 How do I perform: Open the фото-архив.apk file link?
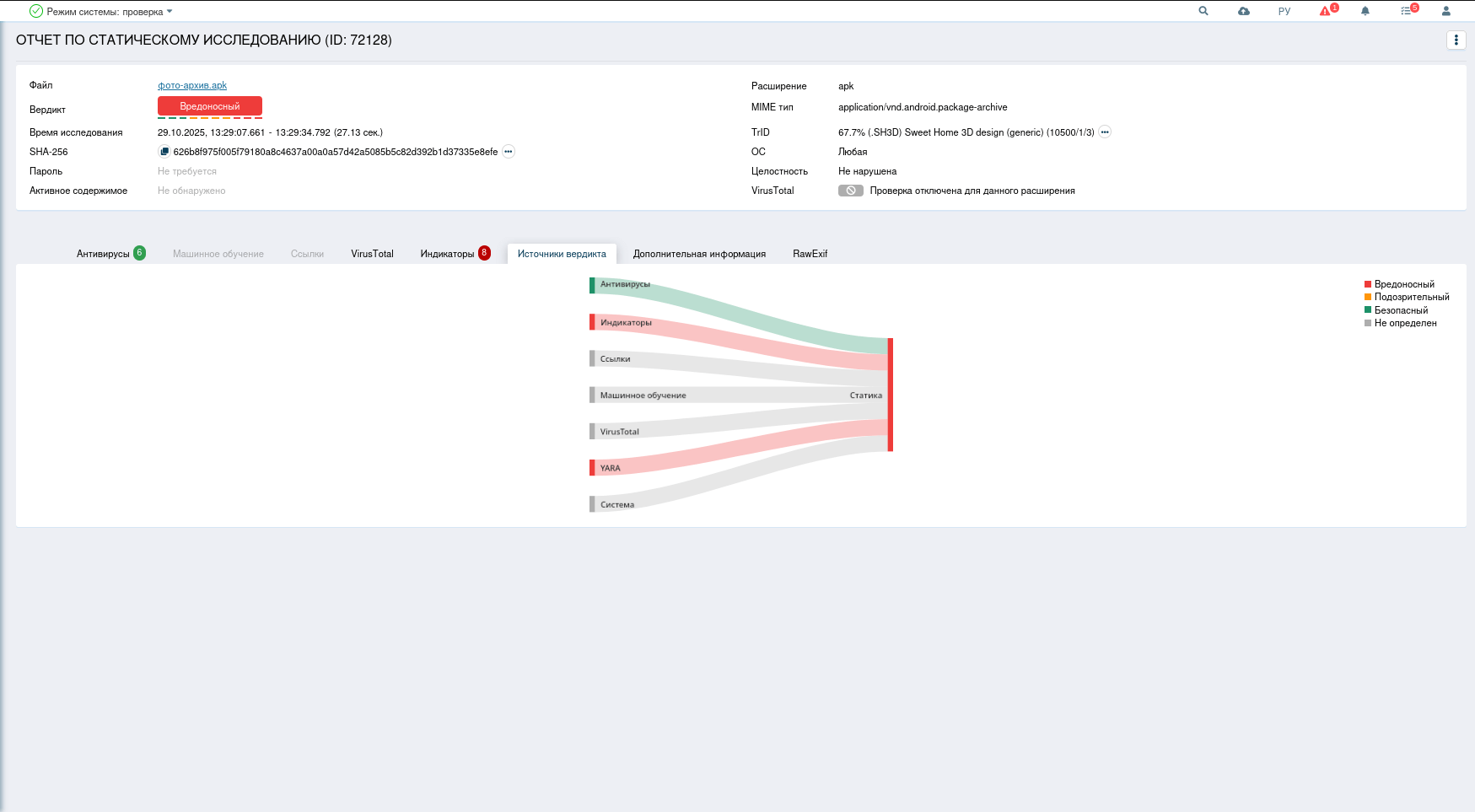coord(192,85)
